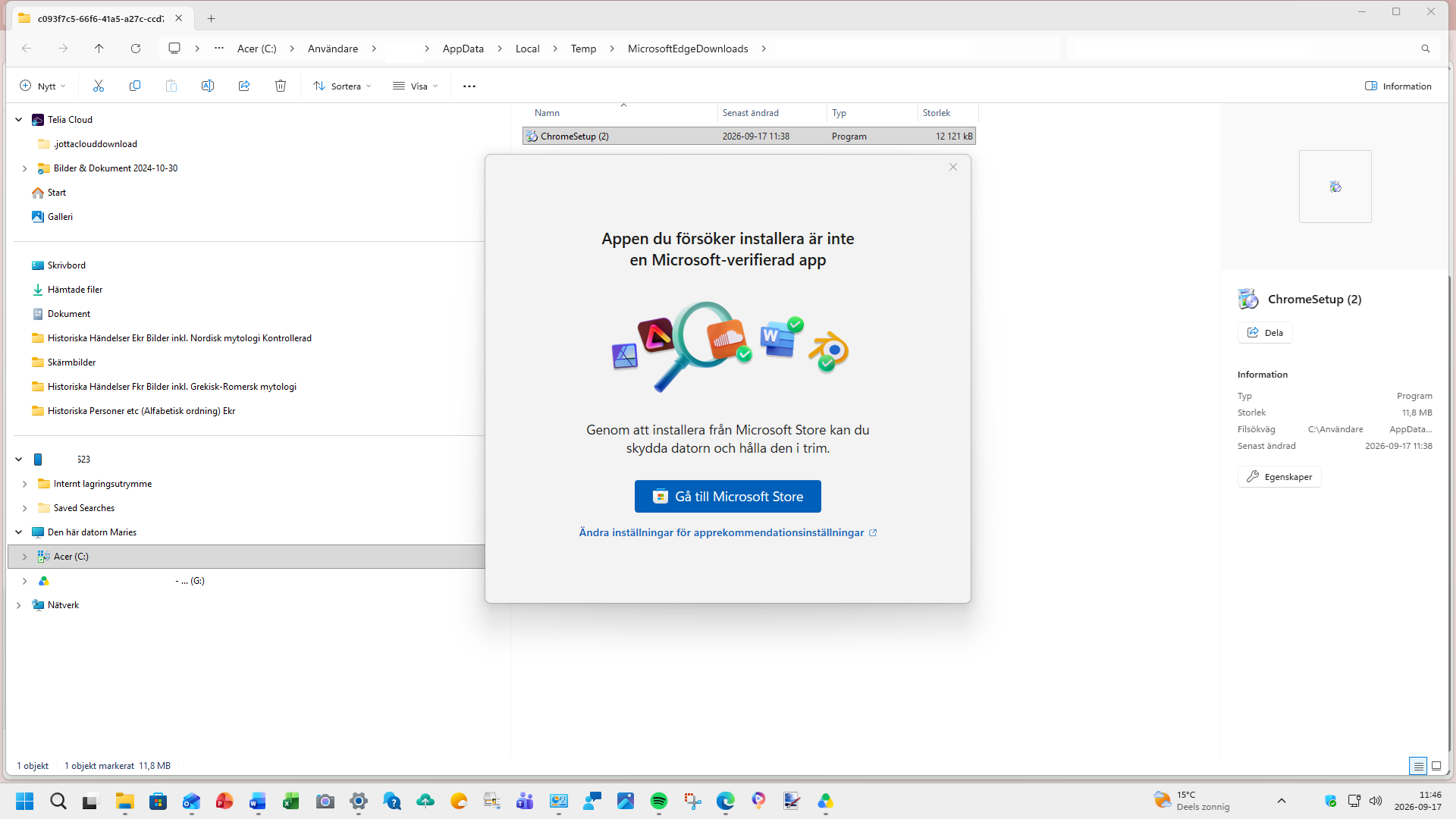Collapse the Telia Cloud tree node
Image resolution: width=1456 pixels, height=819 pixels.
19,120
